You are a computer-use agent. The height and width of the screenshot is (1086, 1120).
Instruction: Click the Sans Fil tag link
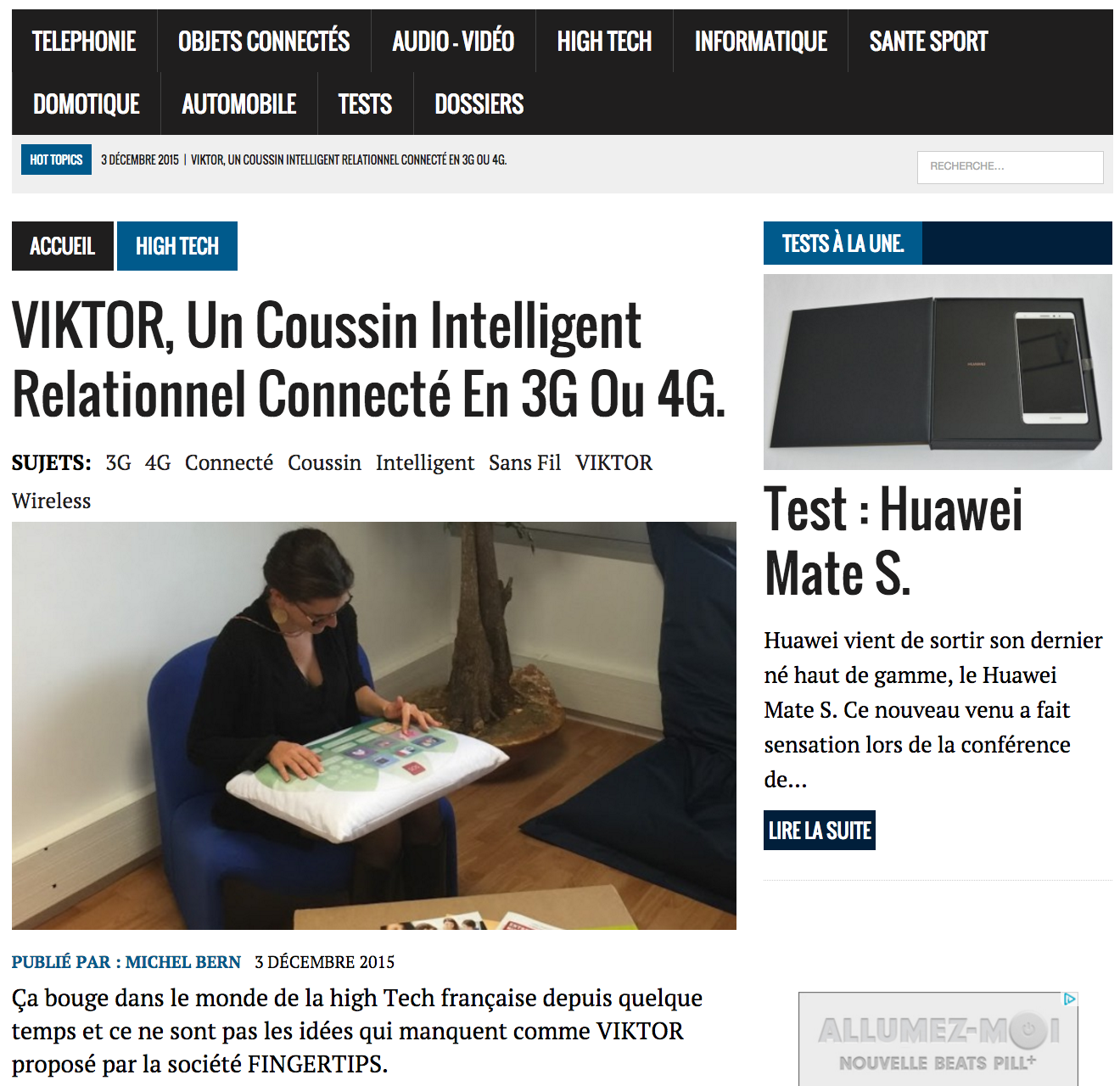524,462
